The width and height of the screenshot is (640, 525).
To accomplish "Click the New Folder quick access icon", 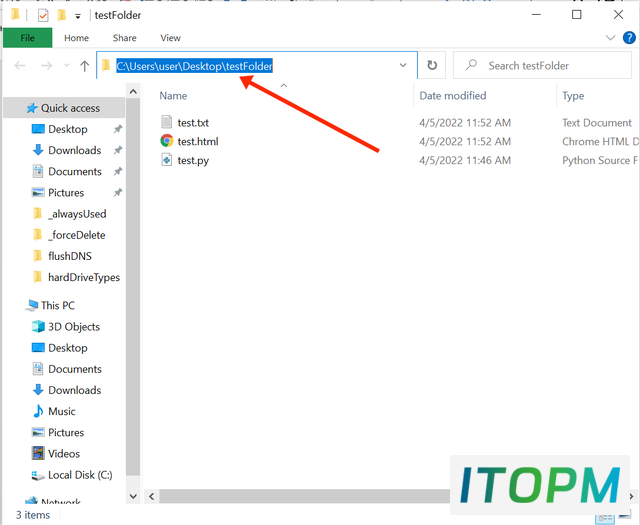I will pos(62,16).
